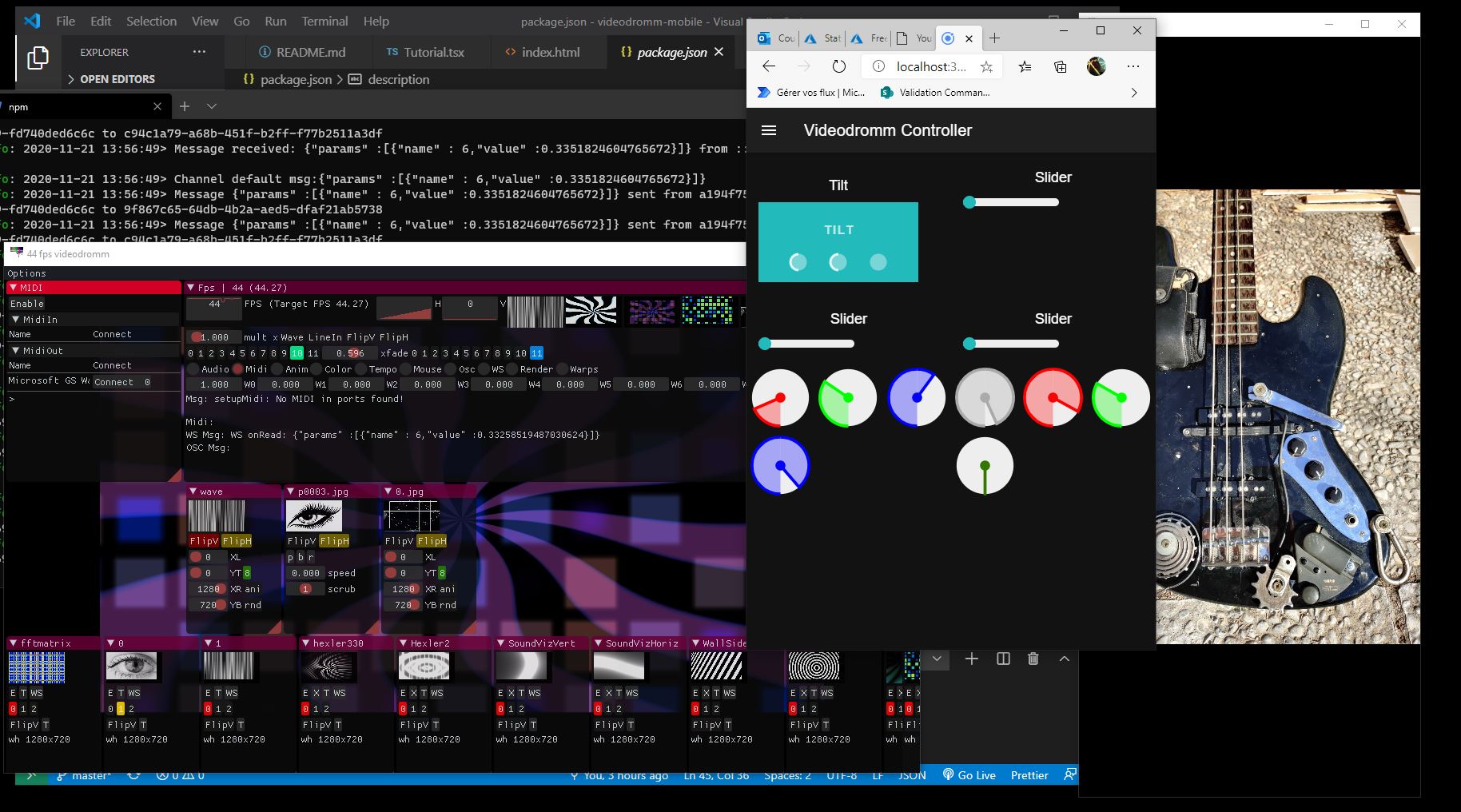Open browser collections icon

click(x=1061, y=66)
